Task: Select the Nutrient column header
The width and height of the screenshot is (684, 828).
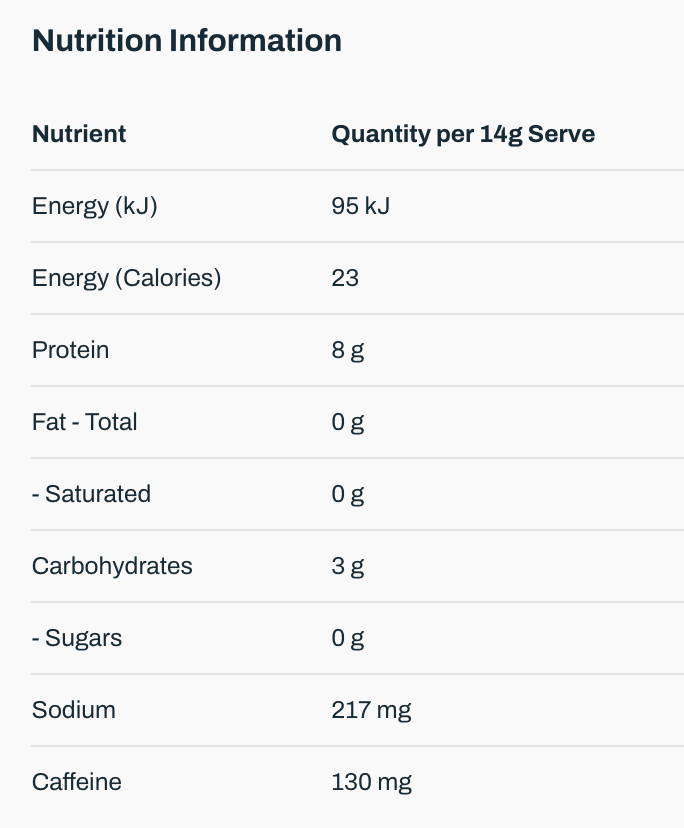Action: click(x=79, y=134)
